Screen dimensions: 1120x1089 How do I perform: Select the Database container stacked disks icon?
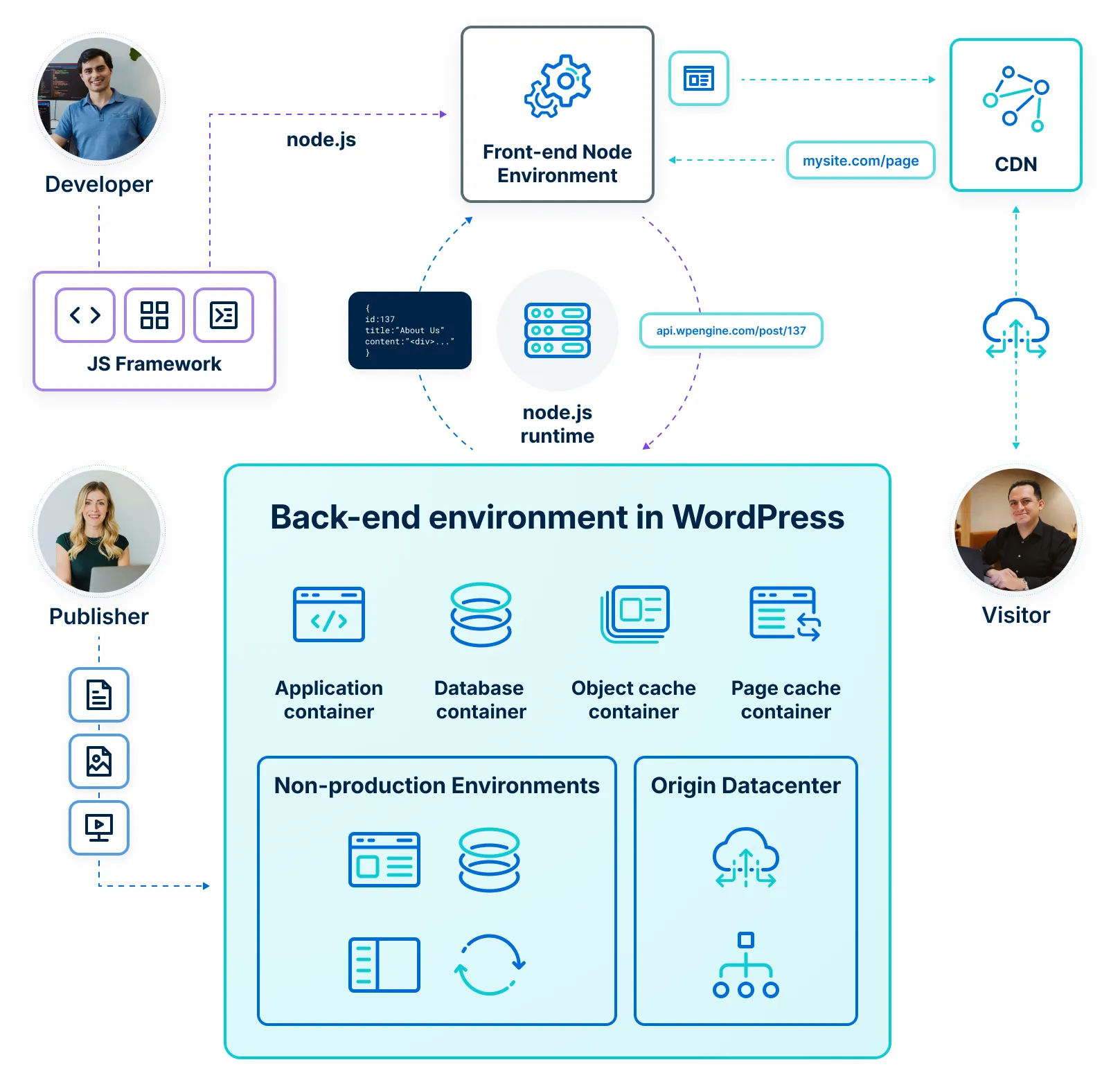(x=481, y=615)
